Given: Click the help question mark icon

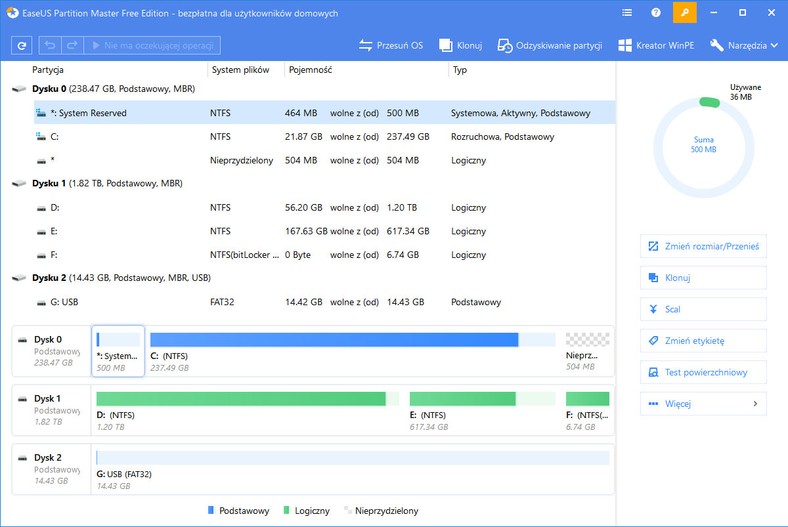Looking at the screenshot, I should (656, 13).
